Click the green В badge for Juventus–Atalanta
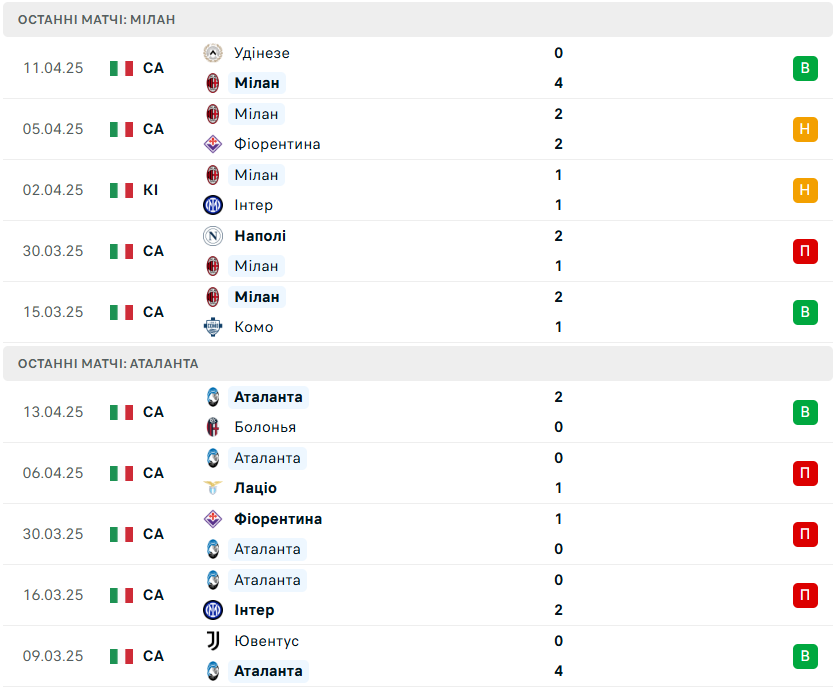Viewport: 835px width, 690px height. (x=805, y=656)
